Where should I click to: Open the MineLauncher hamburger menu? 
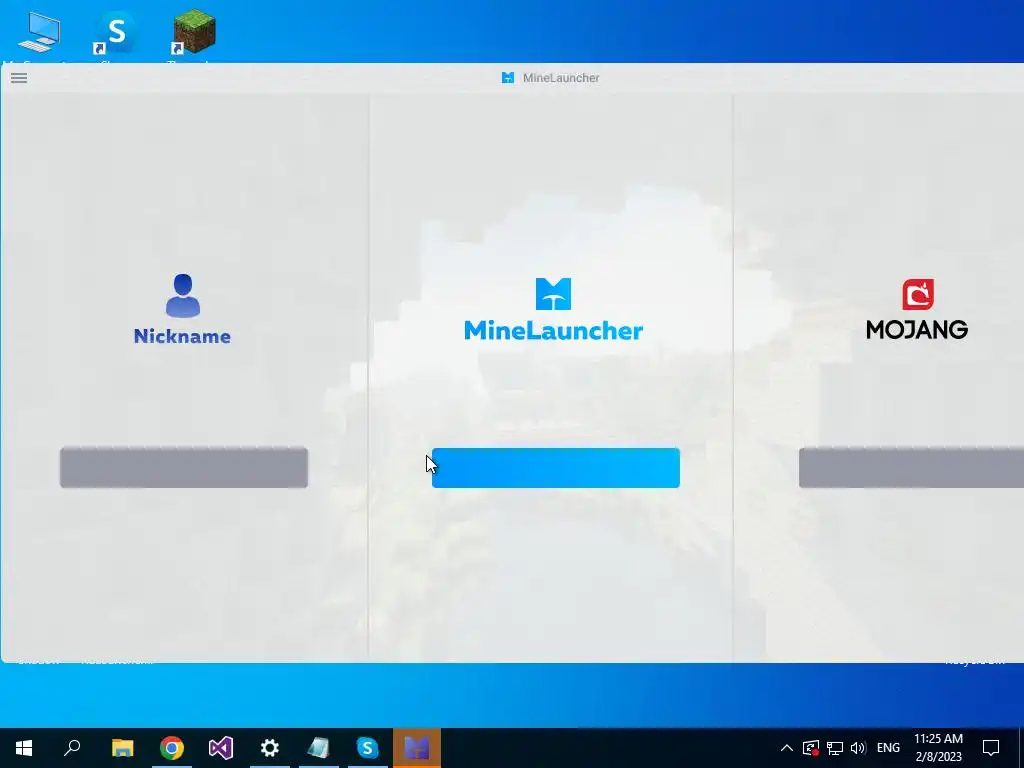[19, 78]
